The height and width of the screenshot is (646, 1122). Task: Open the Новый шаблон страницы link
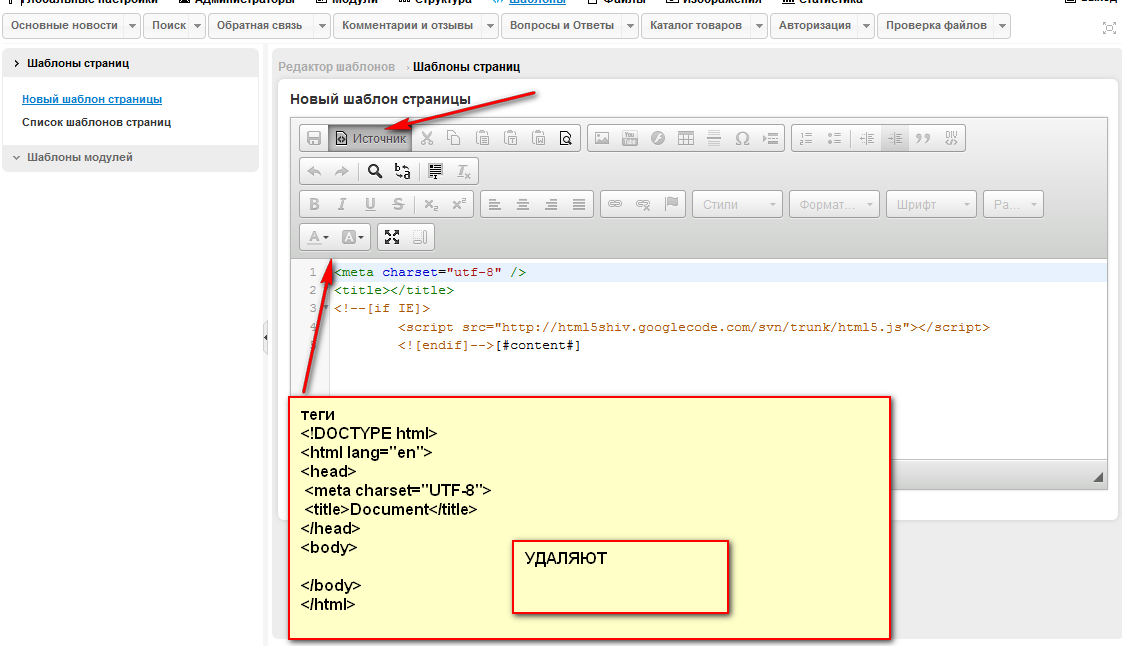coord(92,99)
